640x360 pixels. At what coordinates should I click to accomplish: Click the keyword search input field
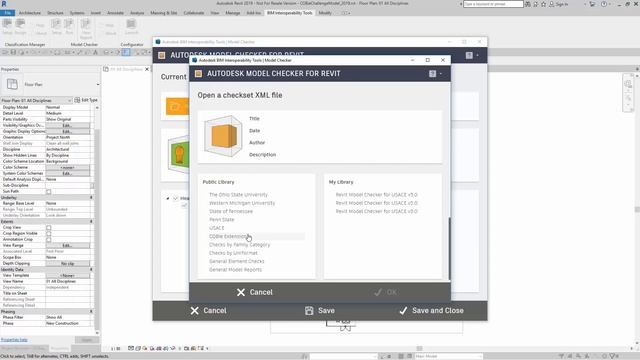tap(493, 4)
